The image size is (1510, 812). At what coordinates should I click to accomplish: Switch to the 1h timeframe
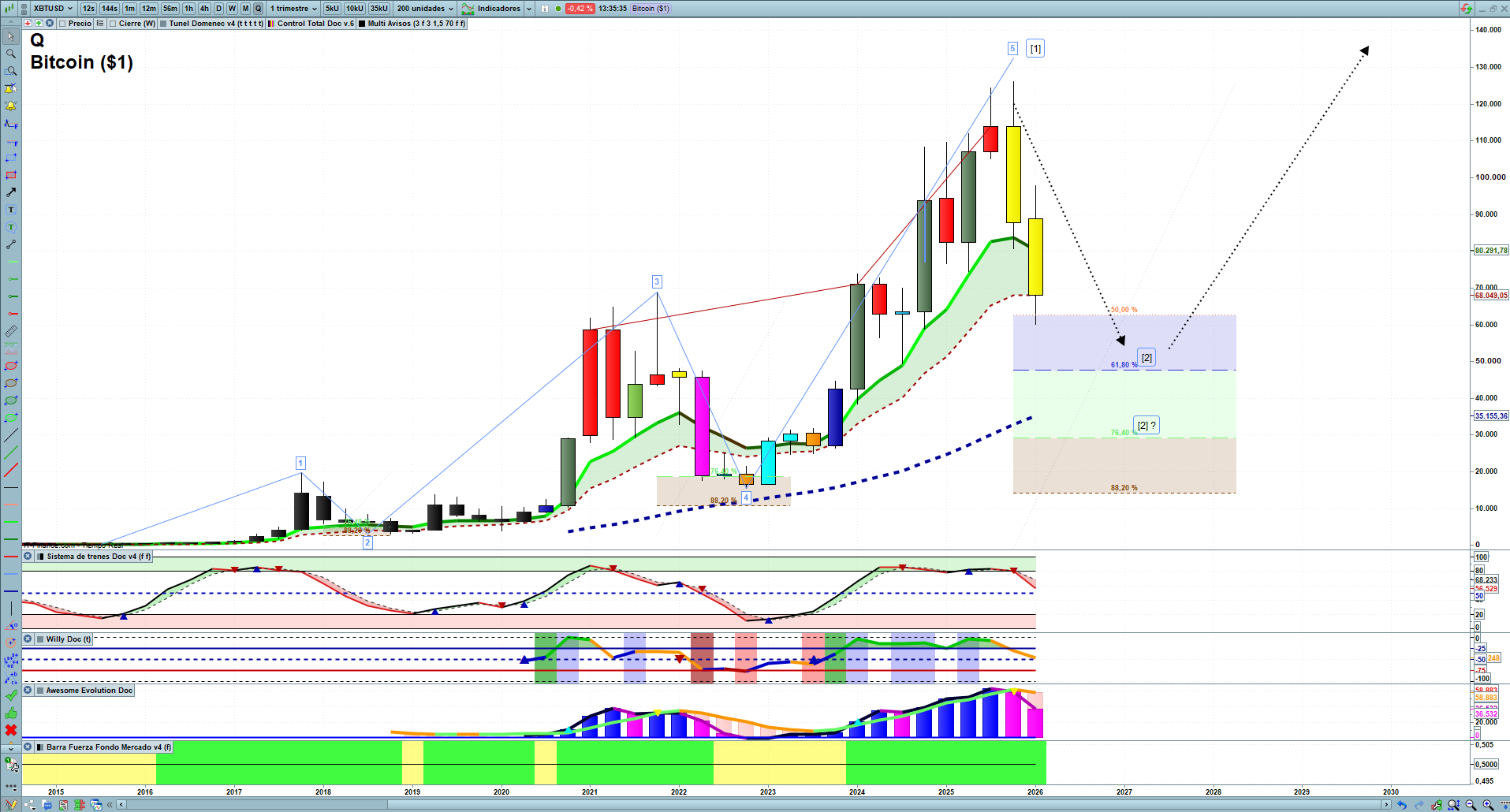click(189, 9)
